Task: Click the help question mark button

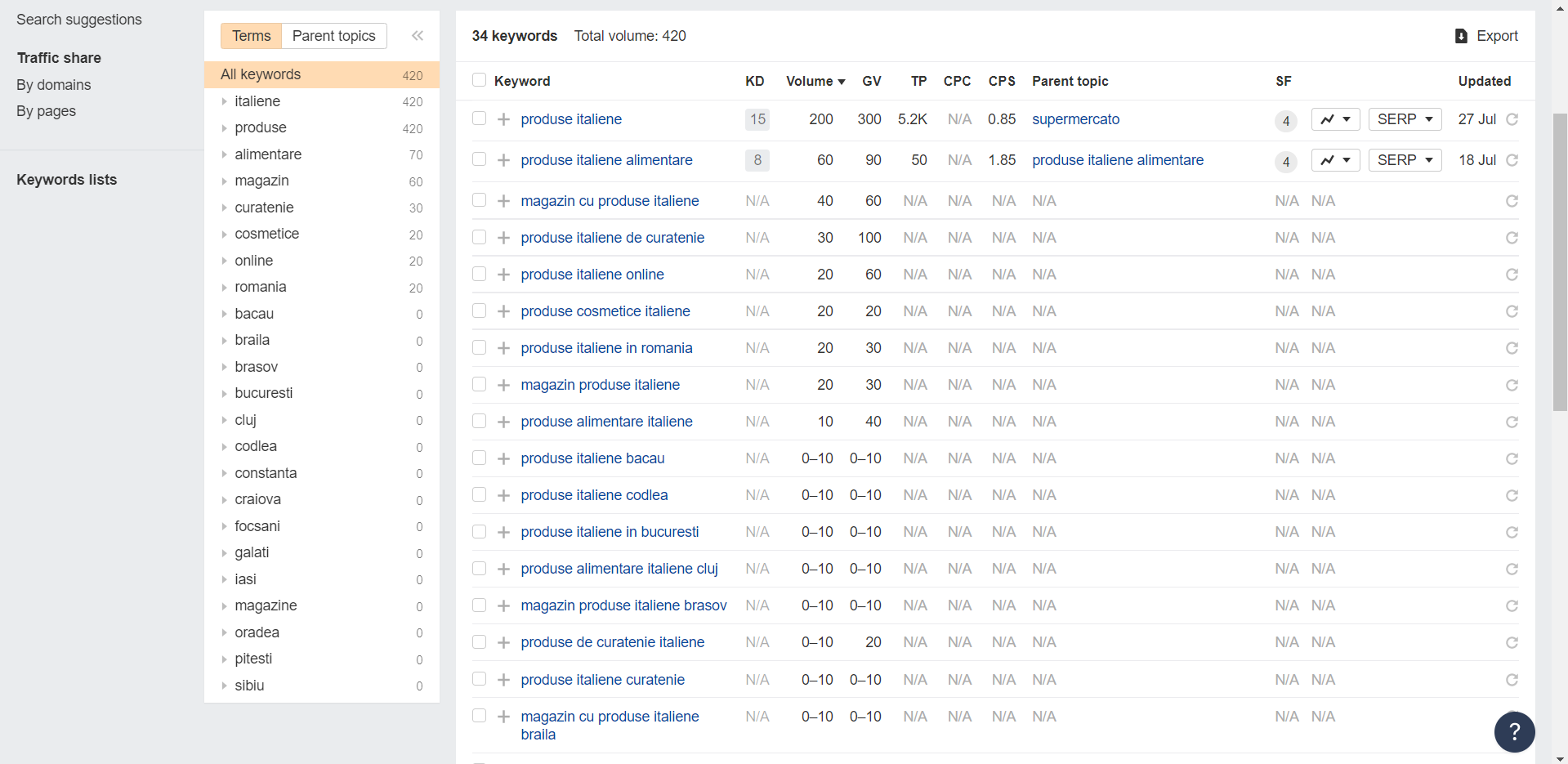Action: click(1514, 731)
